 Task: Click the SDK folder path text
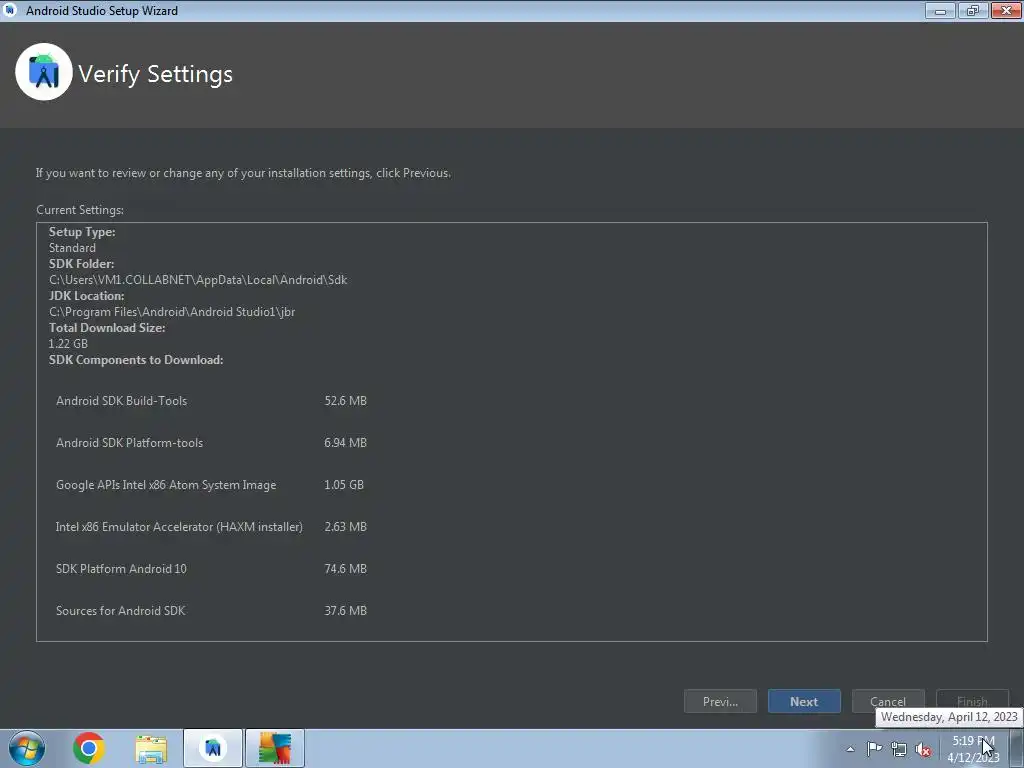point(198,280)
